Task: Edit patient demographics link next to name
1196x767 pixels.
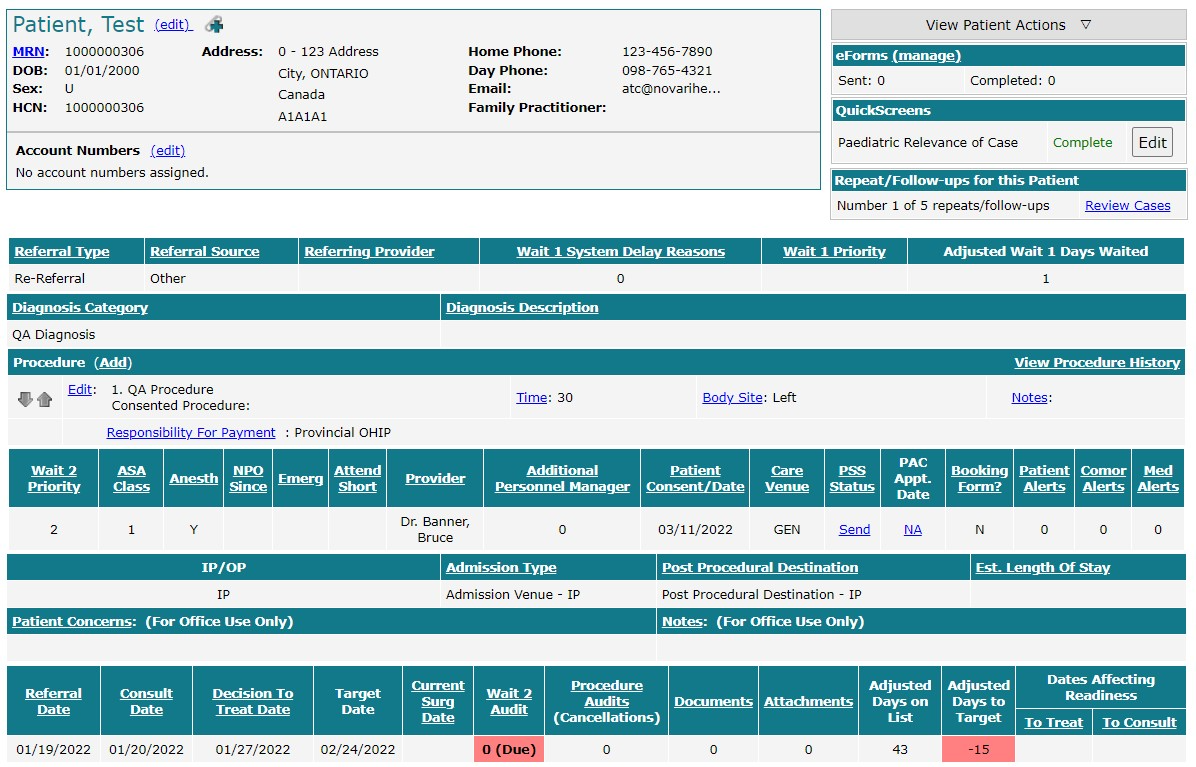Action: [x=173, y=25]
